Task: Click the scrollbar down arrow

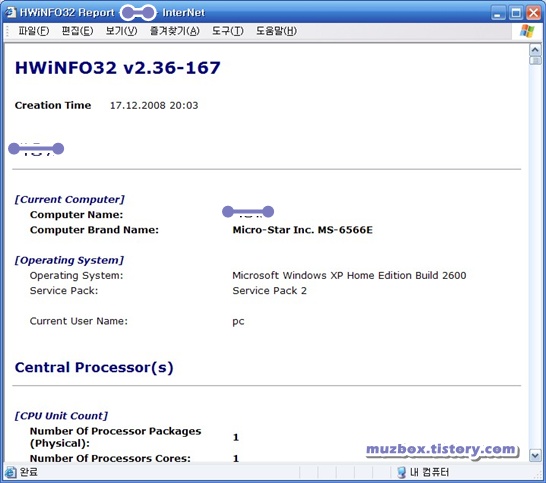Action: [x=535, y=455]
